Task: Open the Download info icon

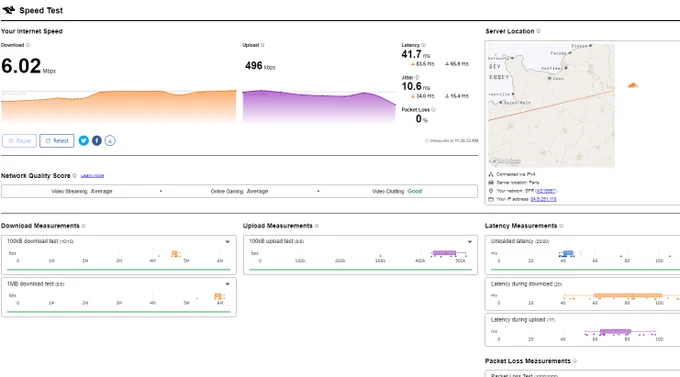Action: (28, 45)
